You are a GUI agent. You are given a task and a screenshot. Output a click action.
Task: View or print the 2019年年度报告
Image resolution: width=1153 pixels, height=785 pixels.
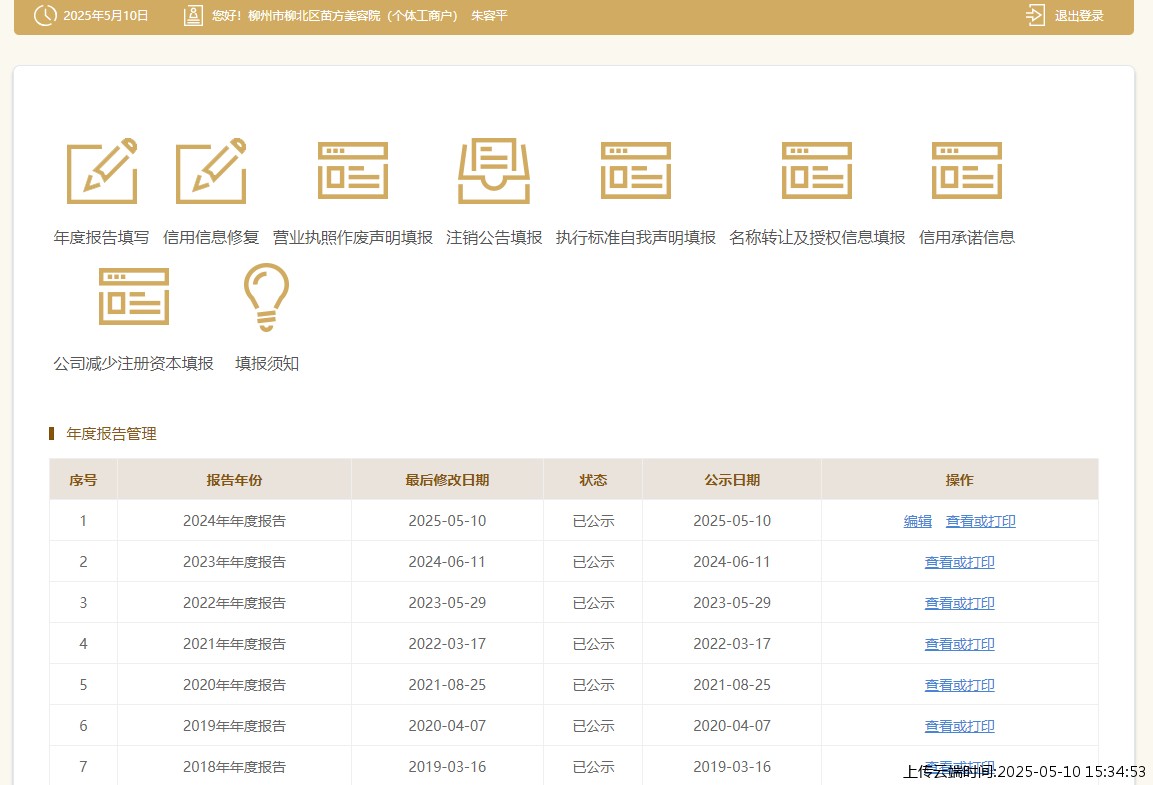(960, 726)
